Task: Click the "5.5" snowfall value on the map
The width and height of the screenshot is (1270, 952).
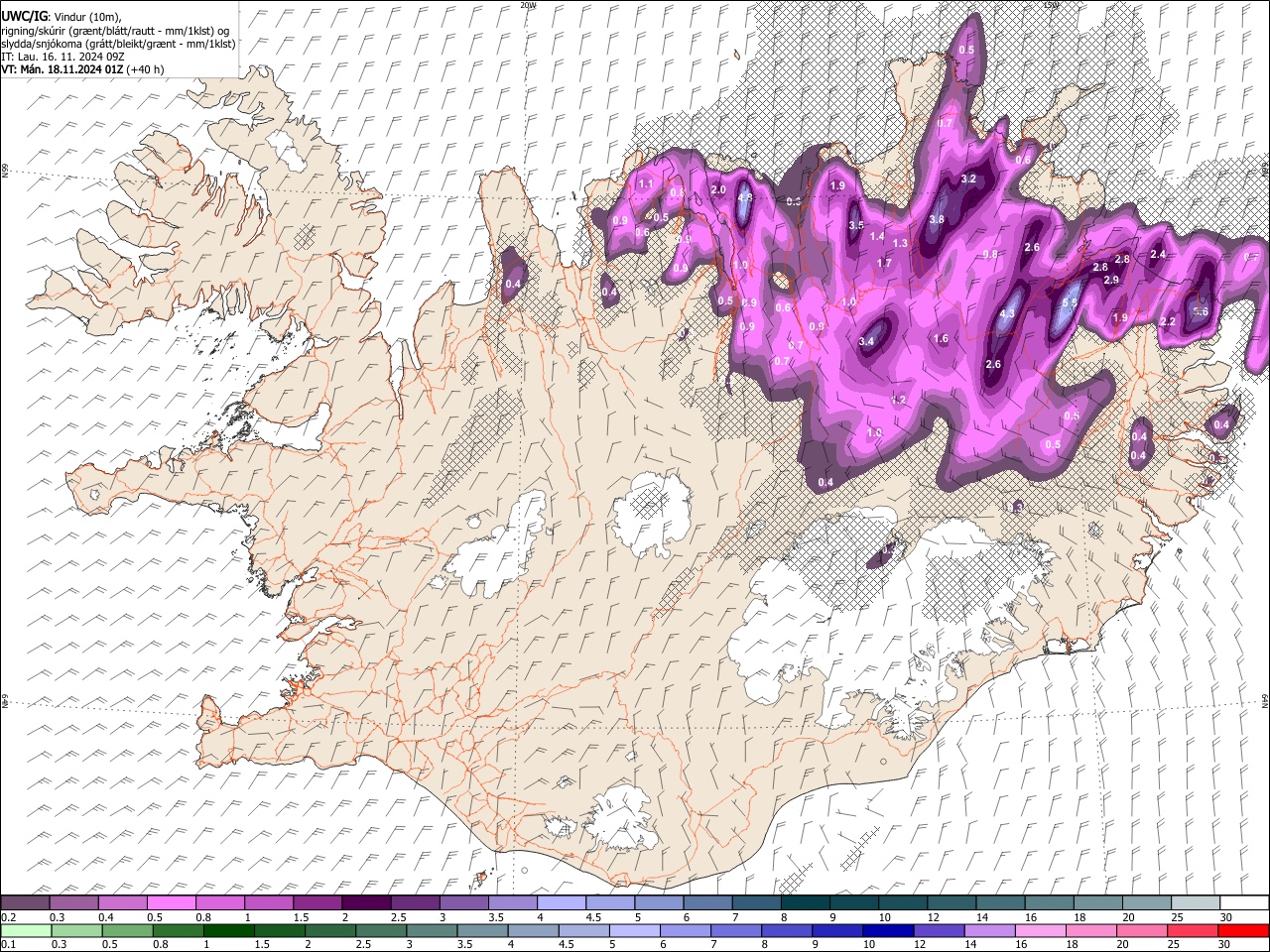Action: tap(1070, 303)
